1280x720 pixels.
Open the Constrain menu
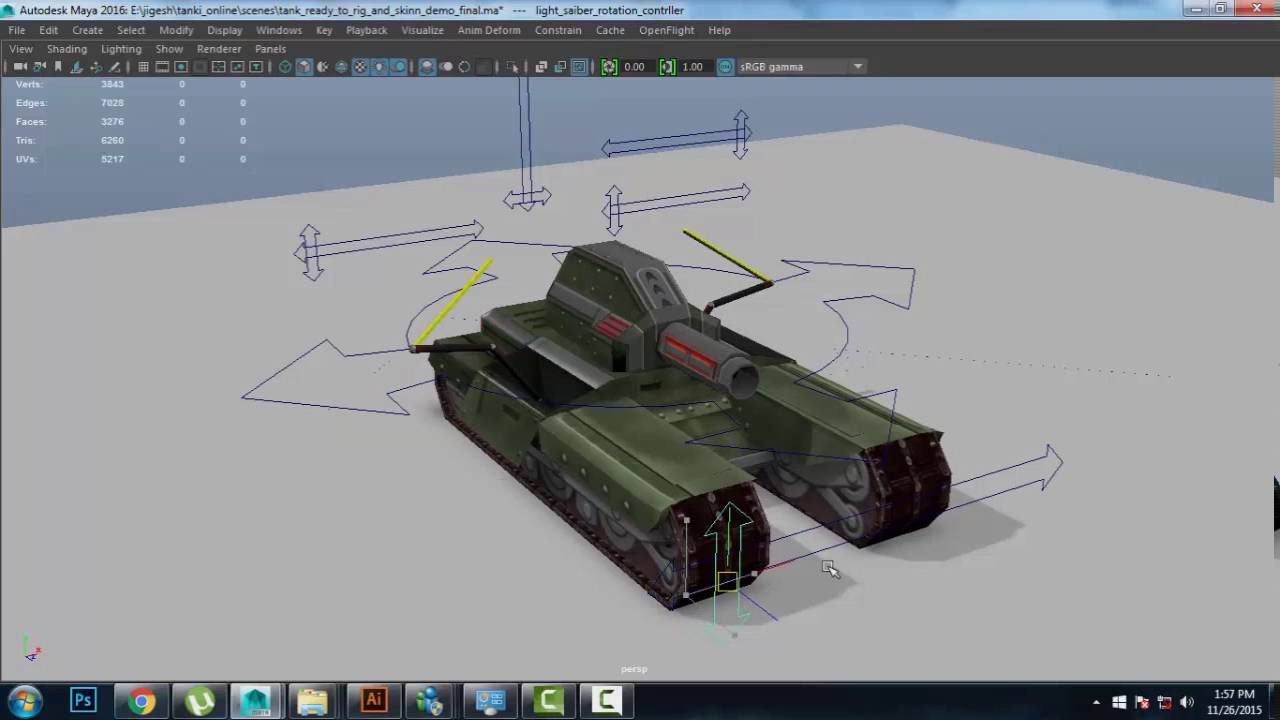click(558, 30)
